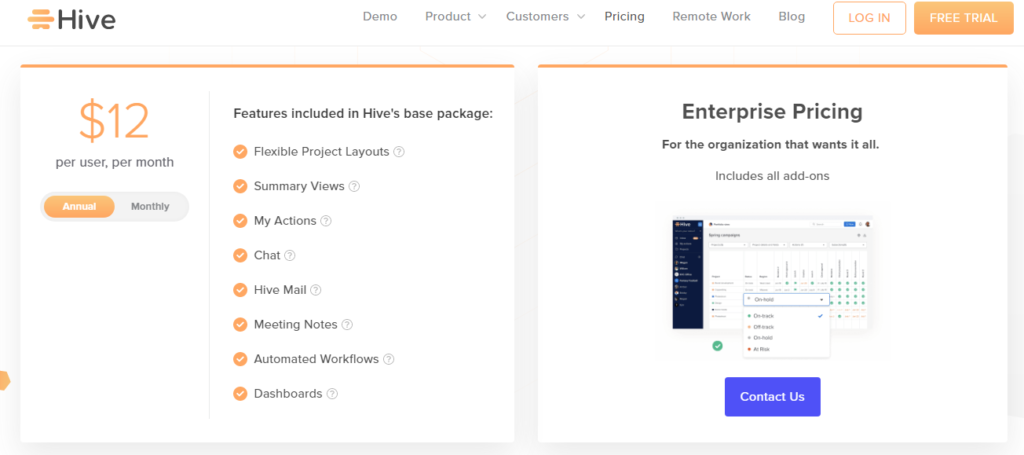Open help icon next to Summary Views
1024x455 pixels.
(354, 187)
